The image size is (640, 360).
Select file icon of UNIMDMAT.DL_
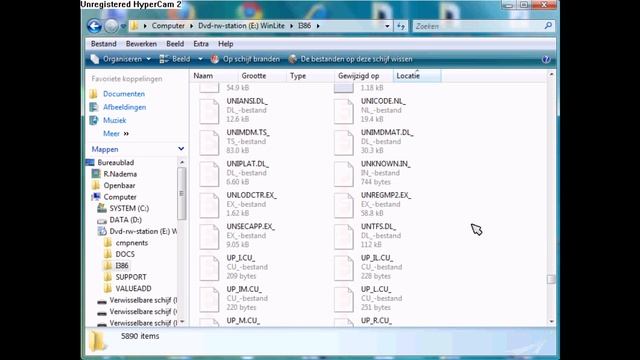click(343, 142)
